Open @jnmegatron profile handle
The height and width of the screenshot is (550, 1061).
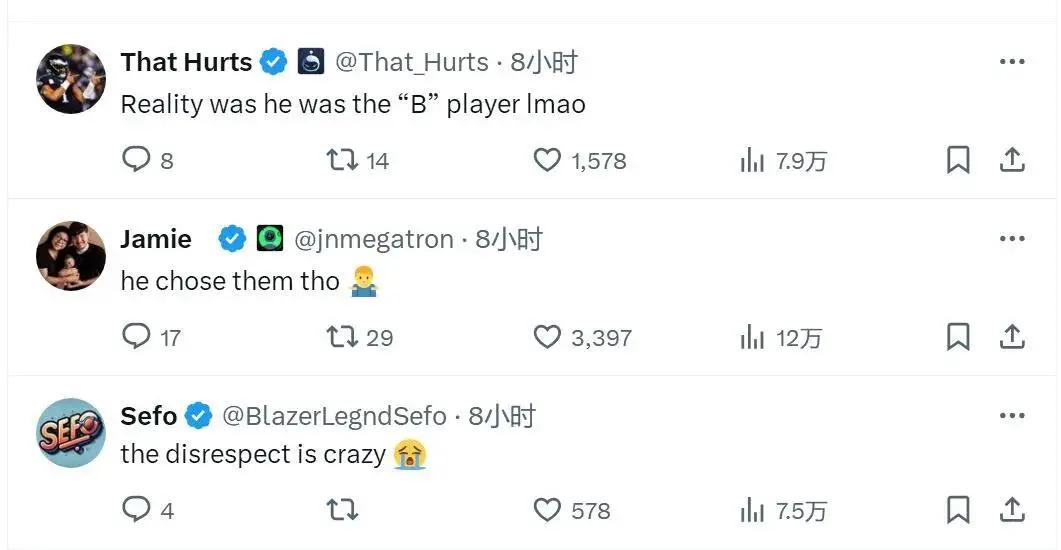point(374,239)
